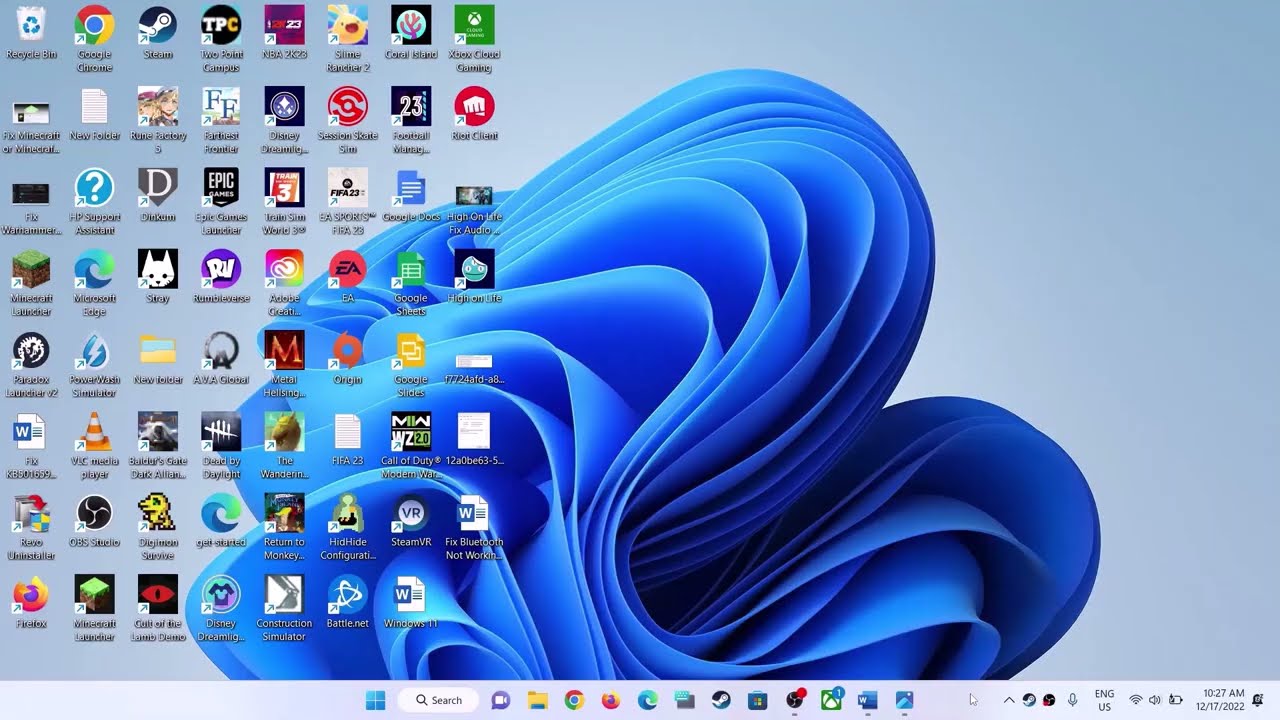Image resolution: width=1280 pixels, height=720 pixels.
Task: Click the Rumbleverse desktop icon
Action: point(221,277)
